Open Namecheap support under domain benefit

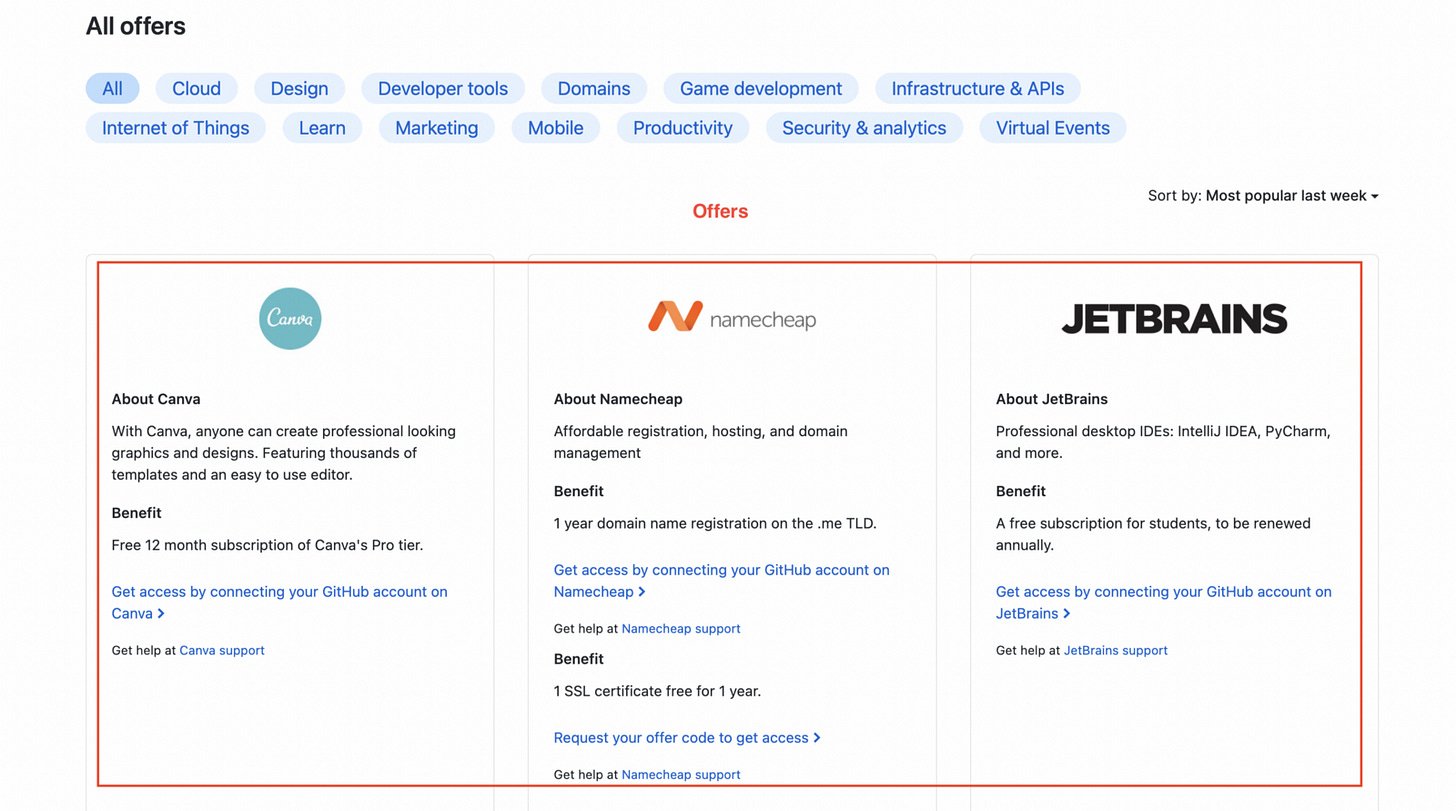(681, 628)
